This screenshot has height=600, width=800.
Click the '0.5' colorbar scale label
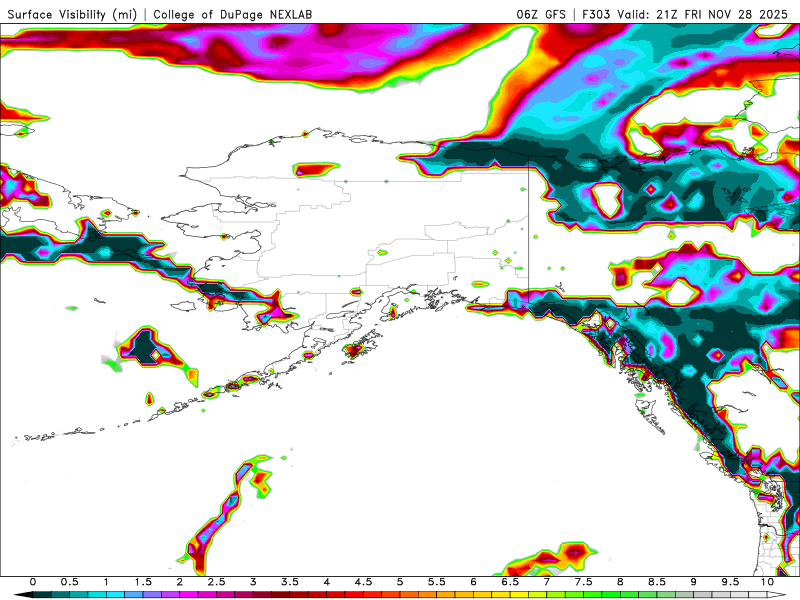tap(69, 582)
